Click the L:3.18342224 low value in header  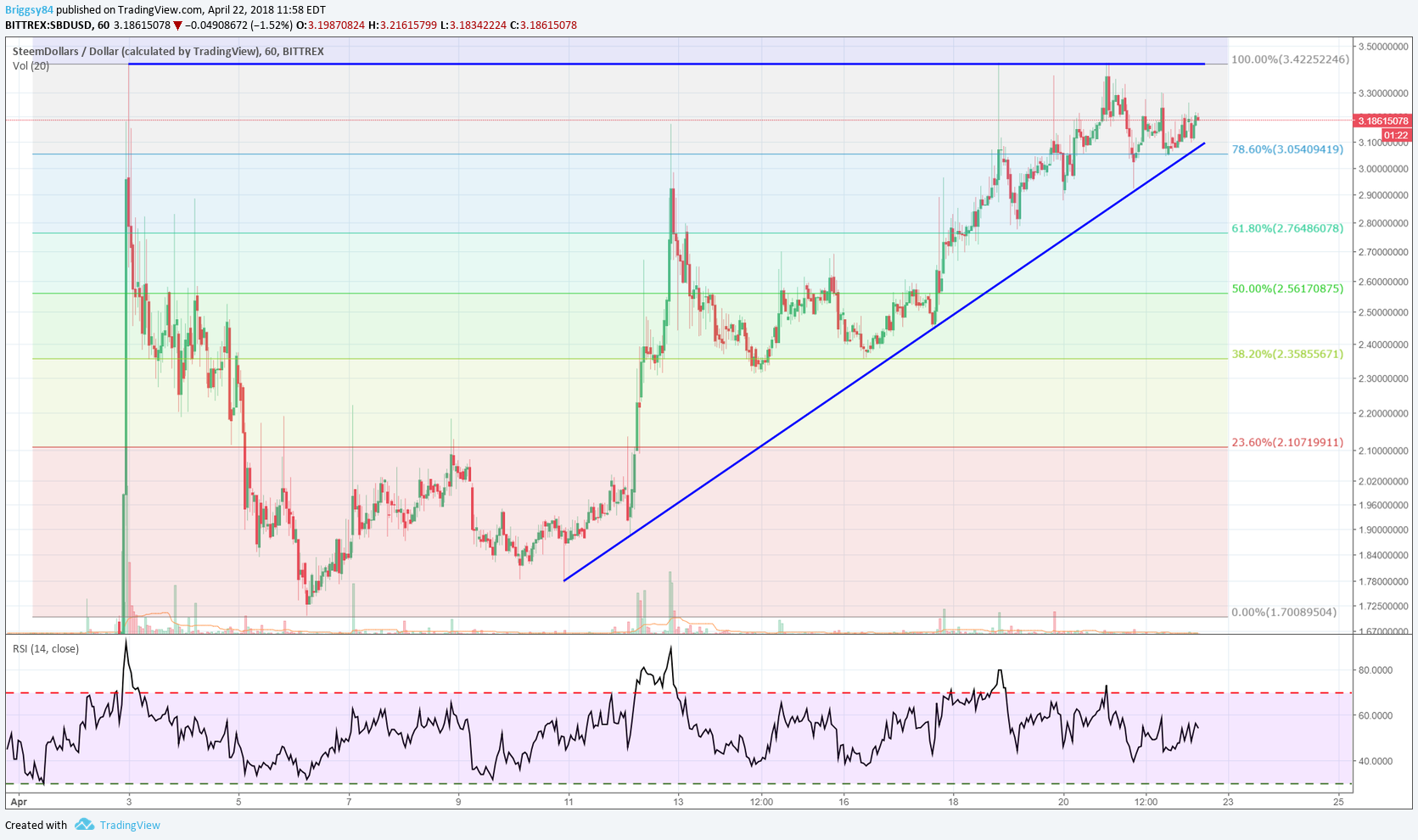click(474, 25)
